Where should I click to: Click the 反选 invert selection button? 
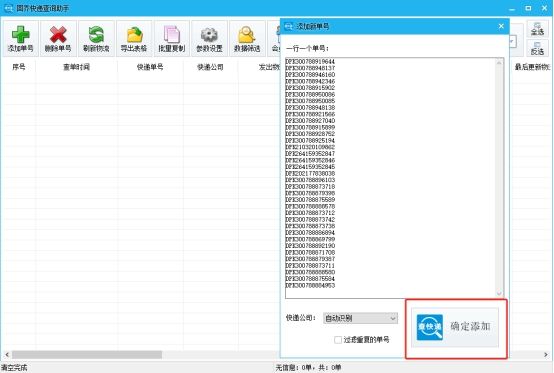point(537,48)
